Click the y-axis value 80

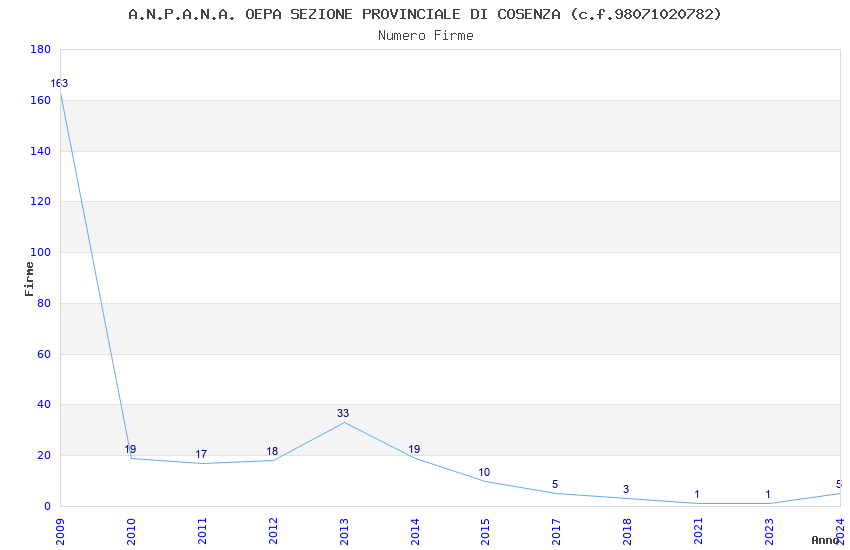pos(44,303)
